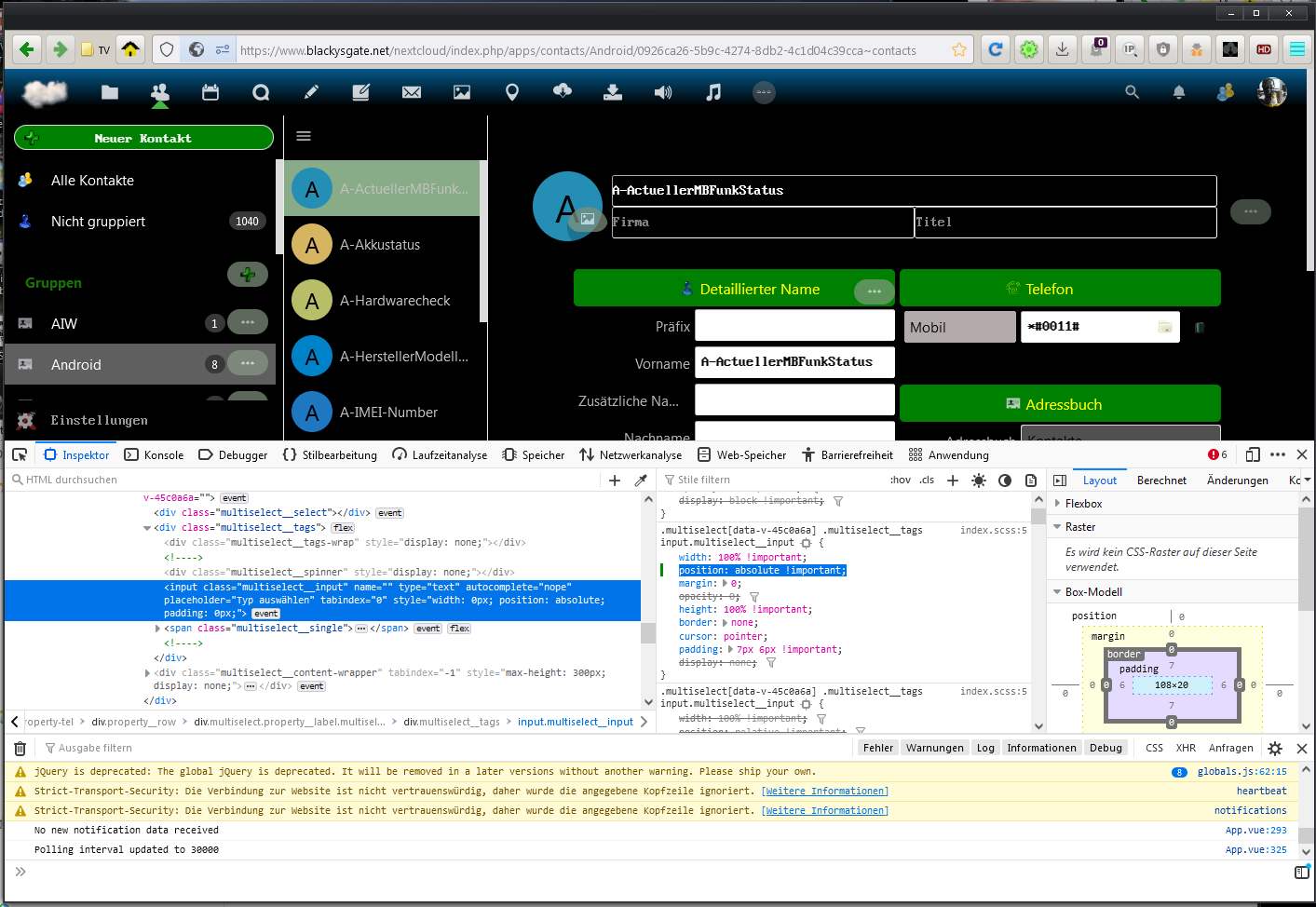Viewport: 1316px width, 907px height.
Task: Open the Nextcloud Mail envelope icon
Action: pyautogui.click(x=412, y=92)
